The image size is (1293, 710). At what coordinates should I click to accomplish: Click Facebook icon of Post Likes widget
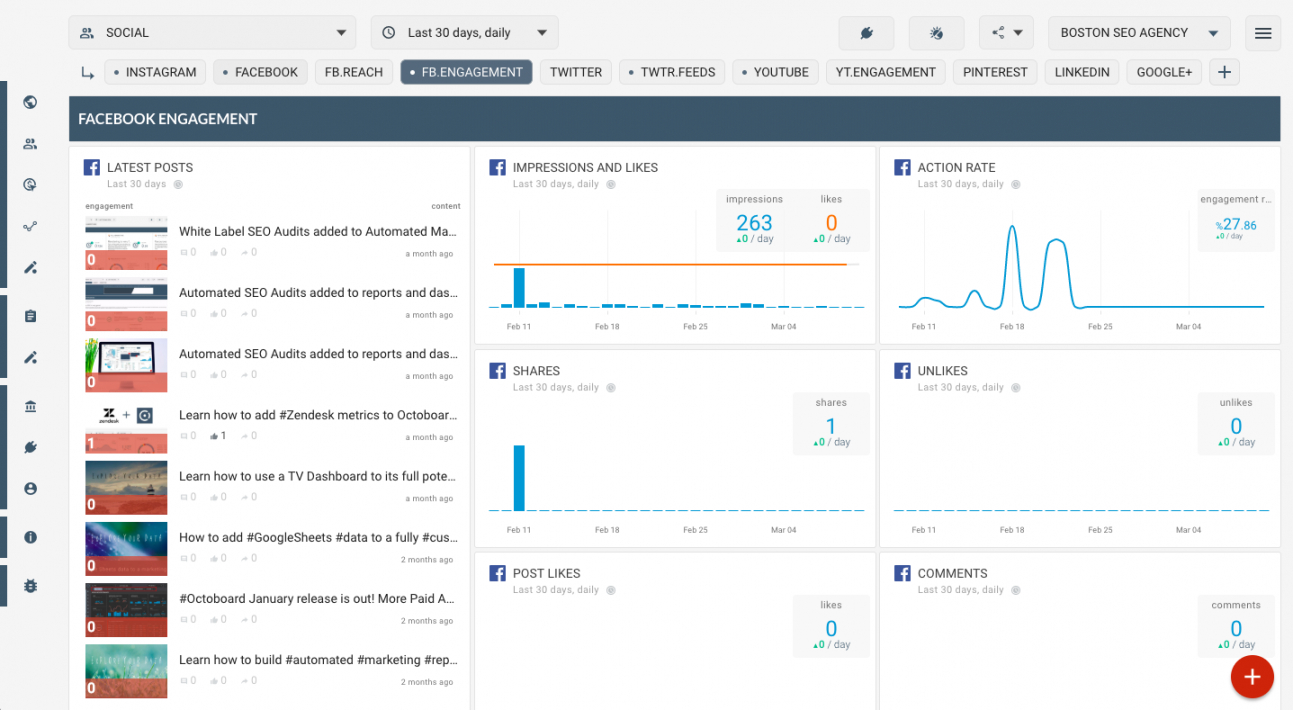(497, 574)
